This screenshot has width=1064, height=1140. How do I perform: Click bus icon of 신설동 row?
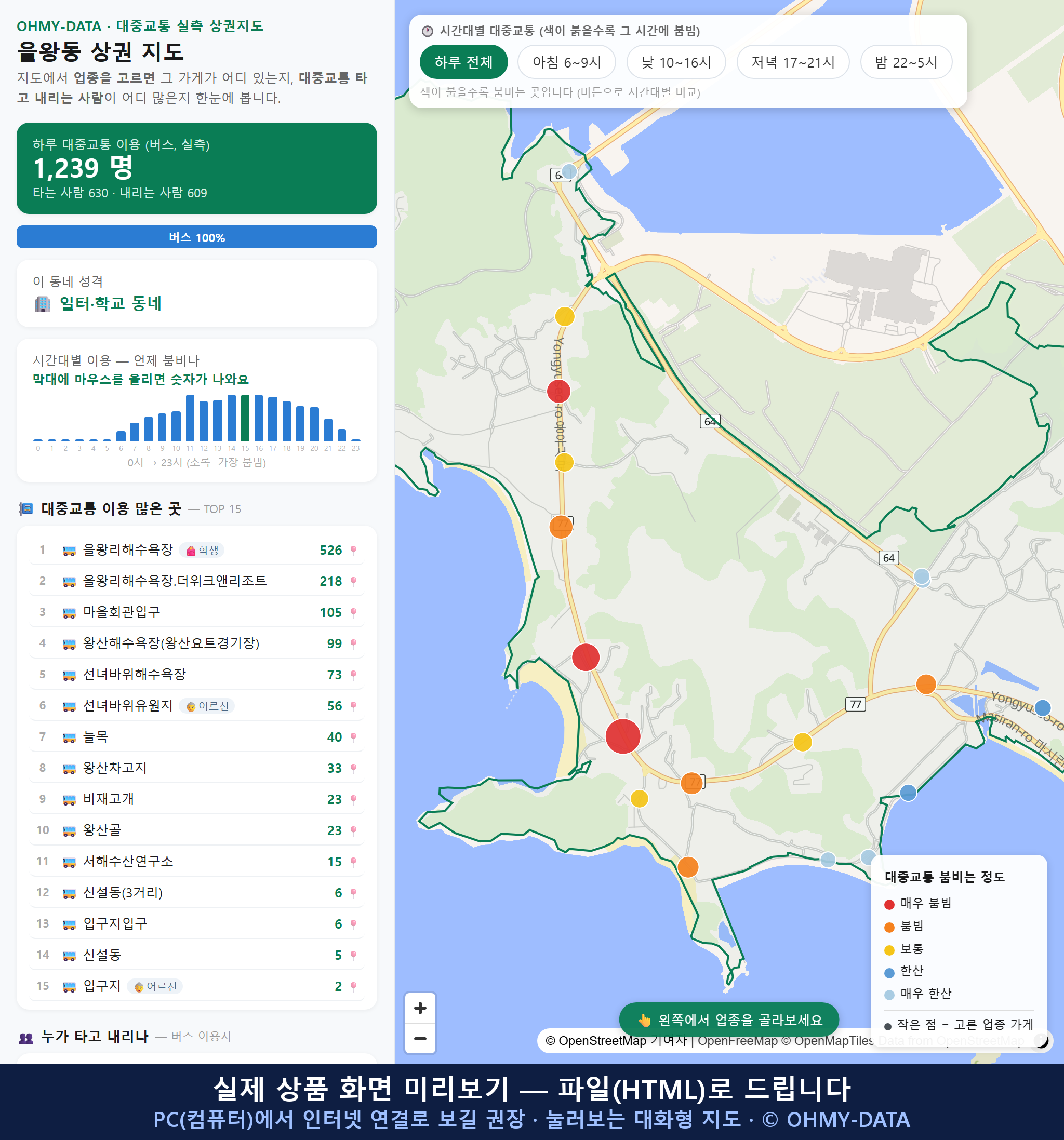point(69,955)
